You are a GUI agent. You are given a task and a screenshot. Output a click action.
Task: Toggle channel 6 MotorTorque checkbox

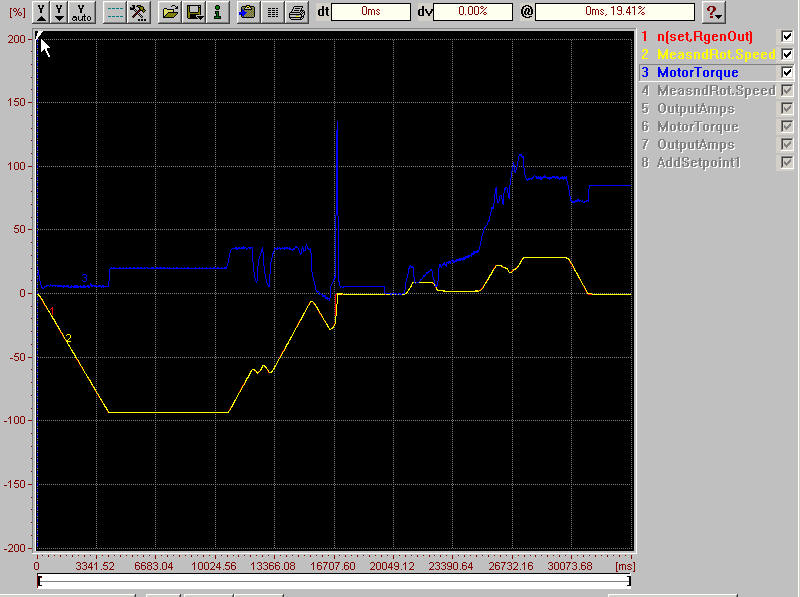[x=787, y=126]
